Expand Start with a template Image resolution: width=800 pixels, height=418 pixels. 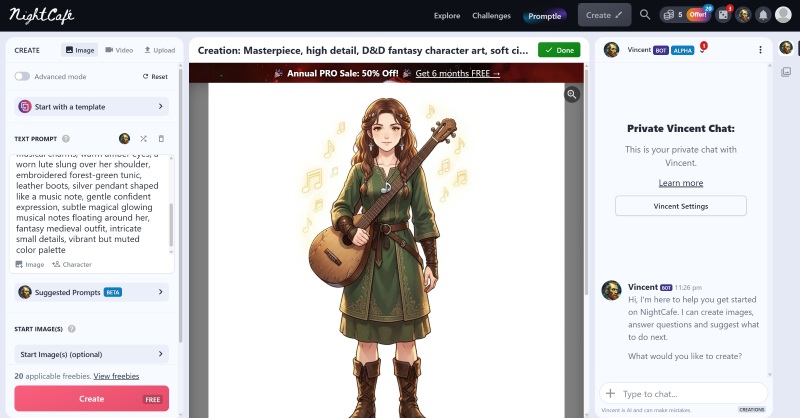(91, 107)
